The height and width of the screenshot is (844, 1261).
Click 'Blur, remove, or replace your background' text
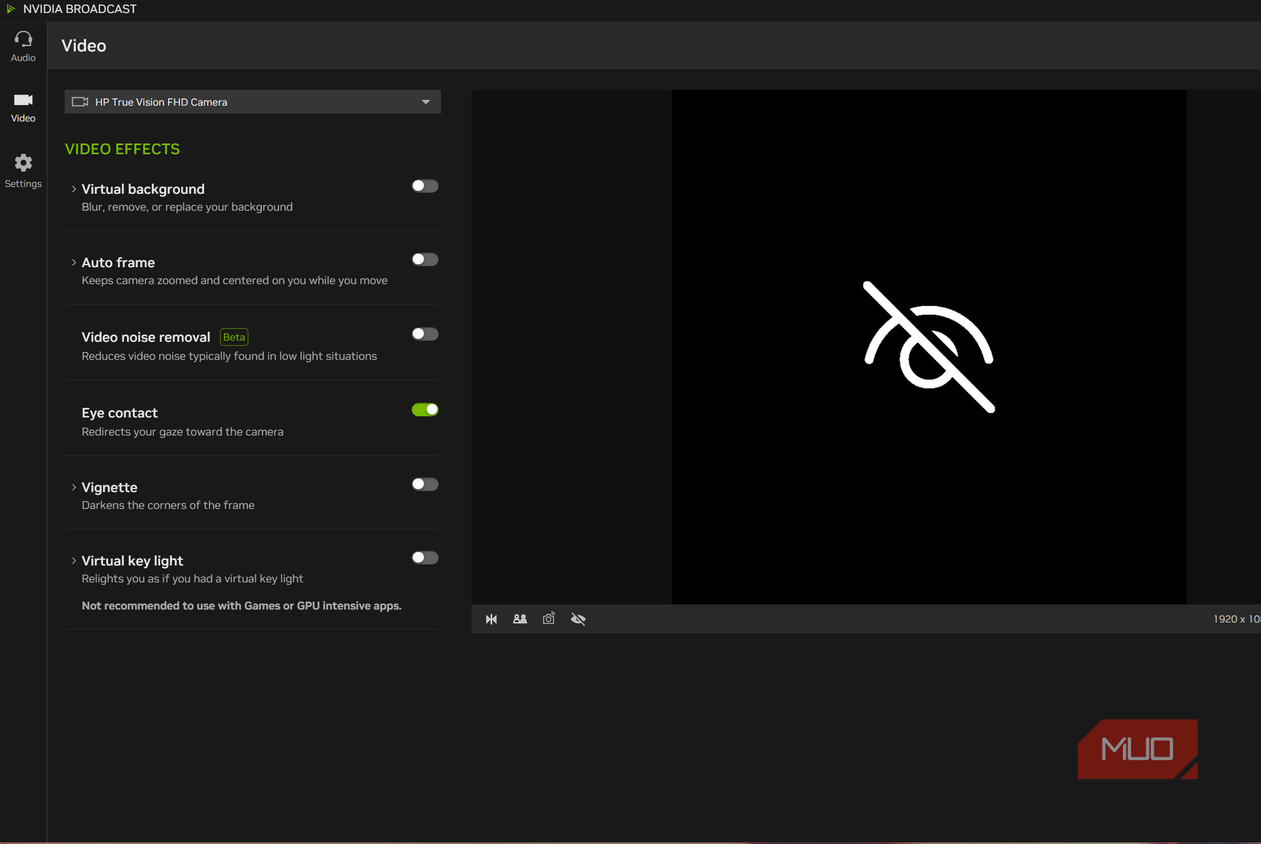[x=187, y=207]
